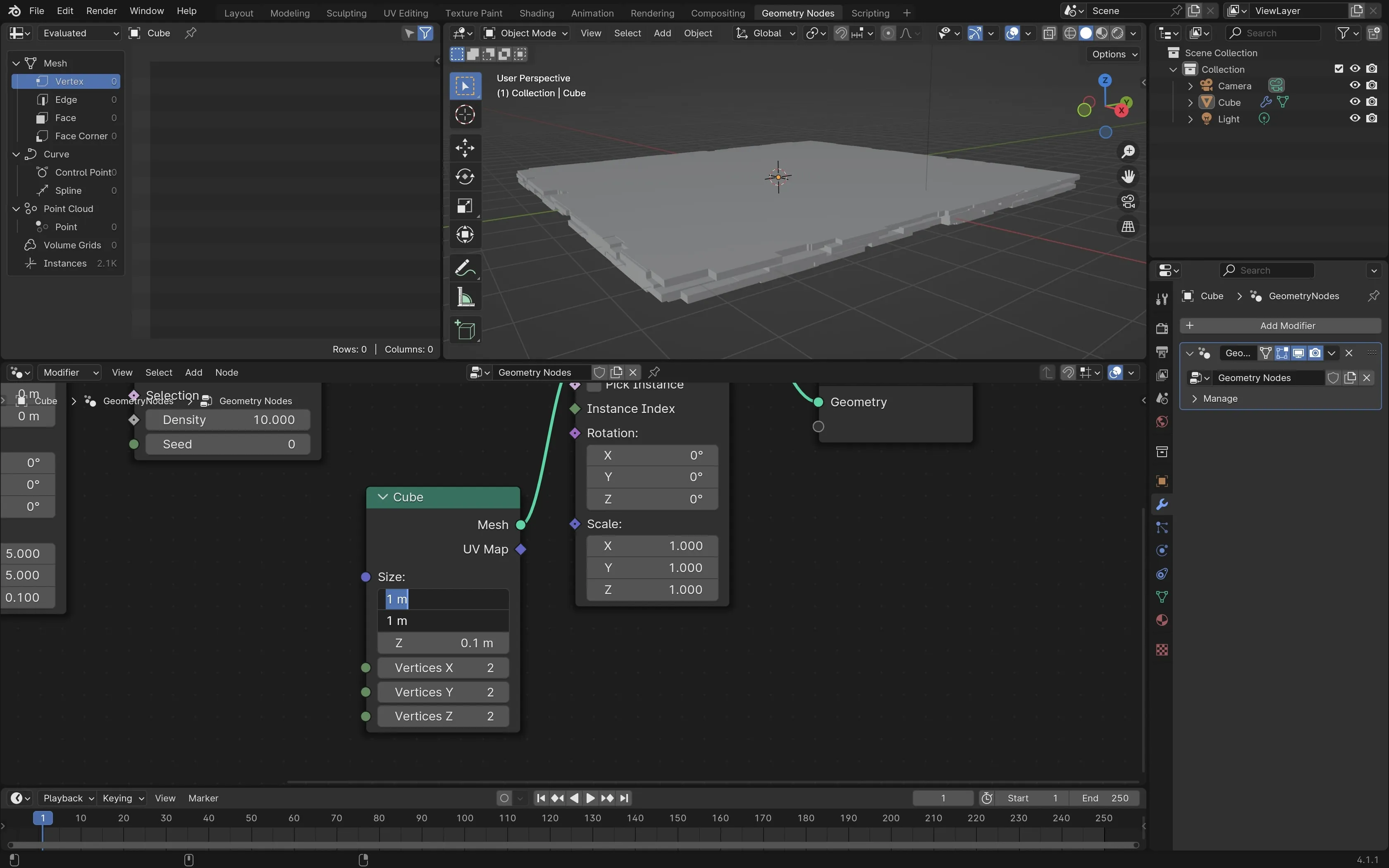Image resolution: width=1389 pixels, height=868 pixels.
Task: Click the Density value slider field
Action: click(228, 420)
